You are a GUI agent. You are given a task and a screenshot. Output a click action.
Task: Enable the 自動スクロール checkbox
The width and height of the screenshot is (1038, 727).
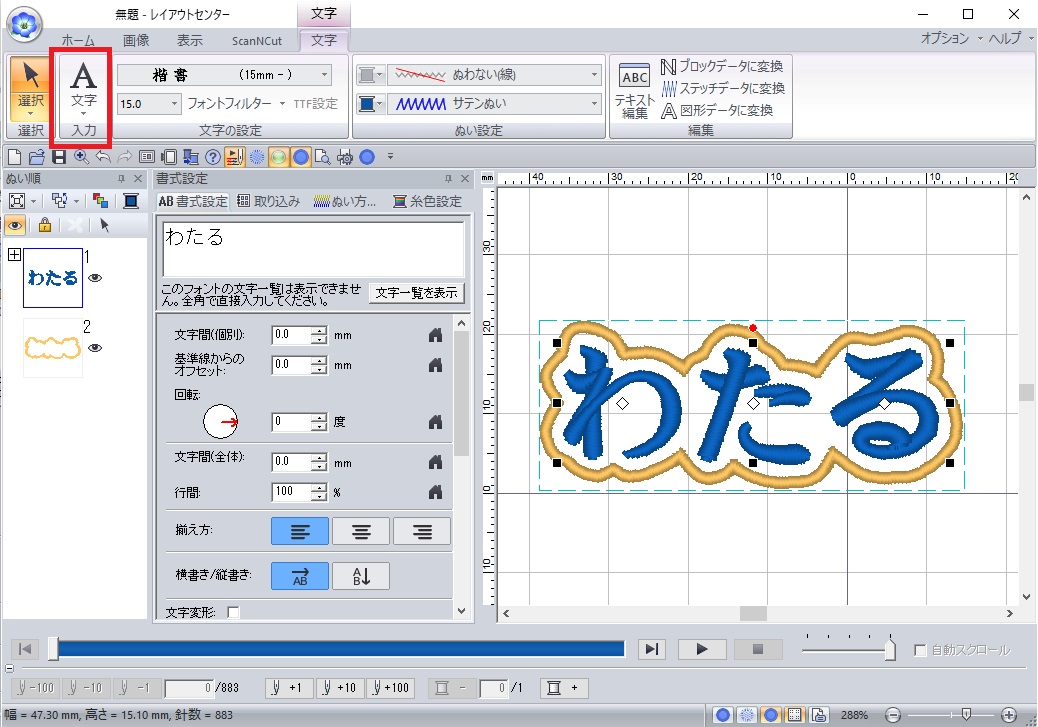click(920, 650)
